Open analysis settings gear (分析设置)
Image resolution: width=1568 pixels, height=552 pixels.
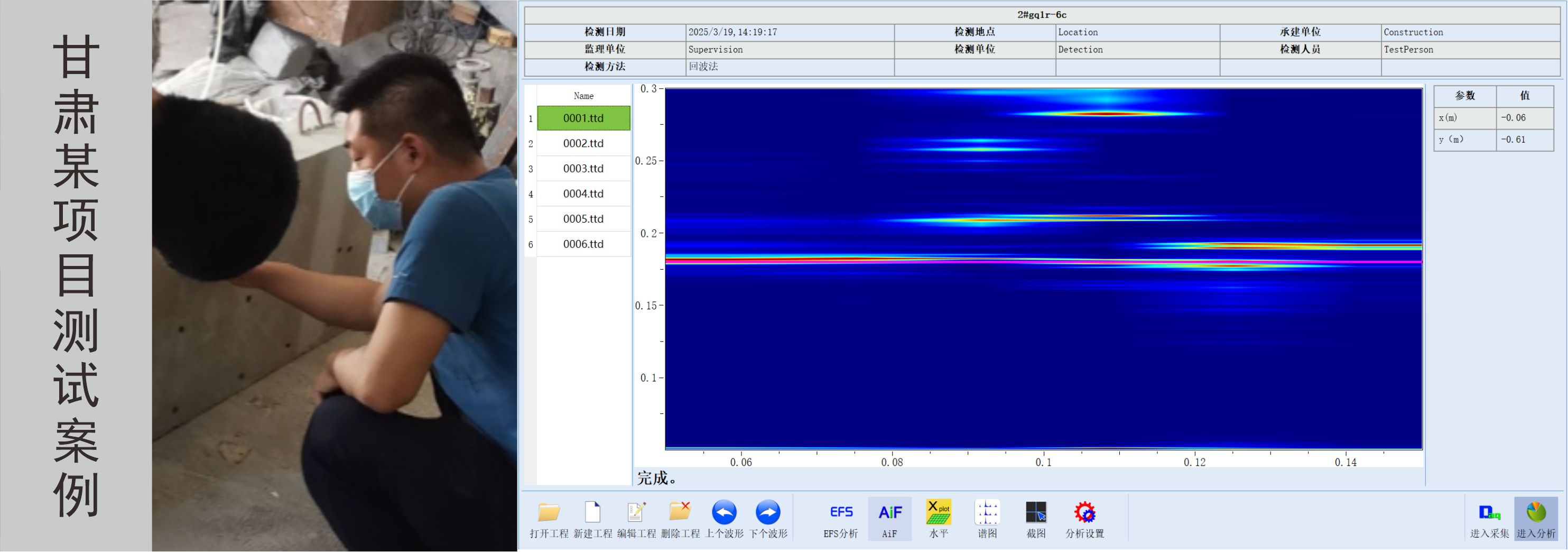pos(1084,513)
